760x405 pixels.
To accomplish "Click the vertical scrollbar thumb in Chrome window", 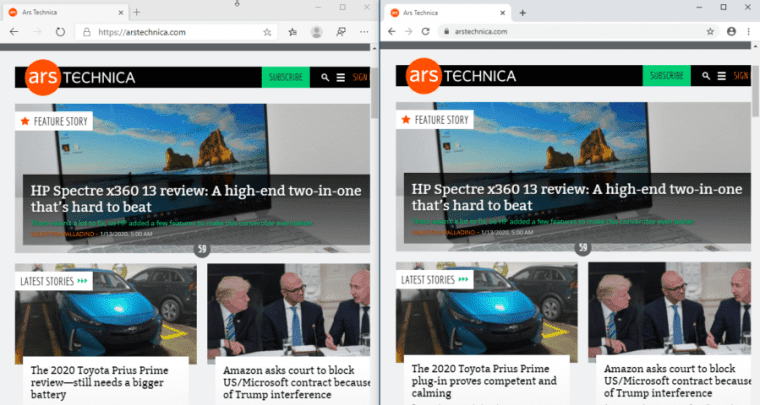I will (x=755, y=92).
